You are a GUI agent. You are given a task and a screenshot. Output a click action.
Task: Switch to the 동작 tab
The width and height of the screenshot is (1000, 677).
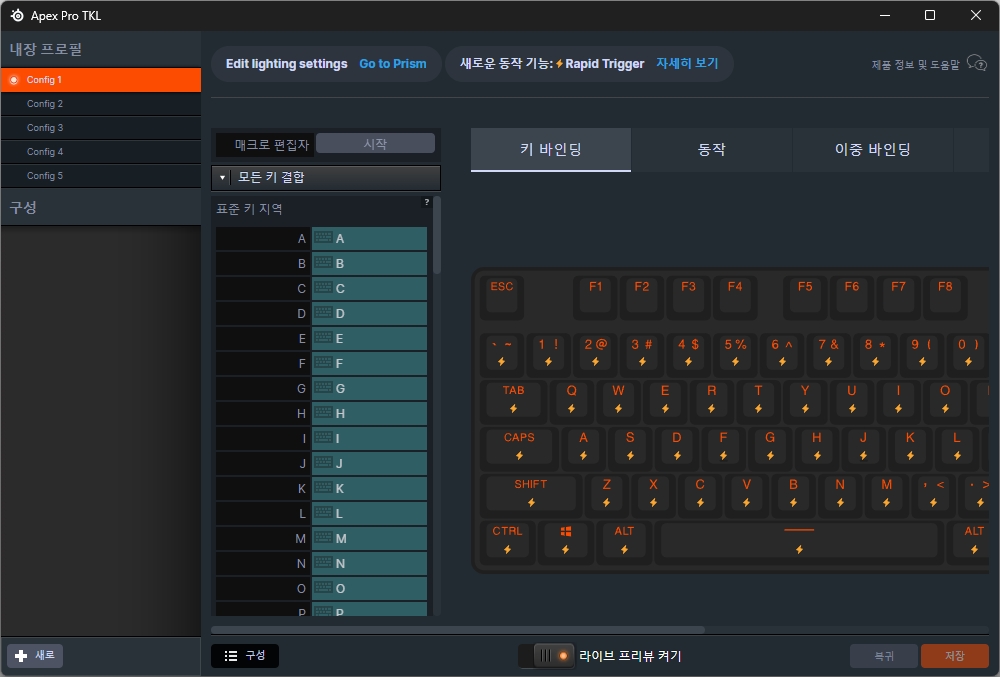712,149
